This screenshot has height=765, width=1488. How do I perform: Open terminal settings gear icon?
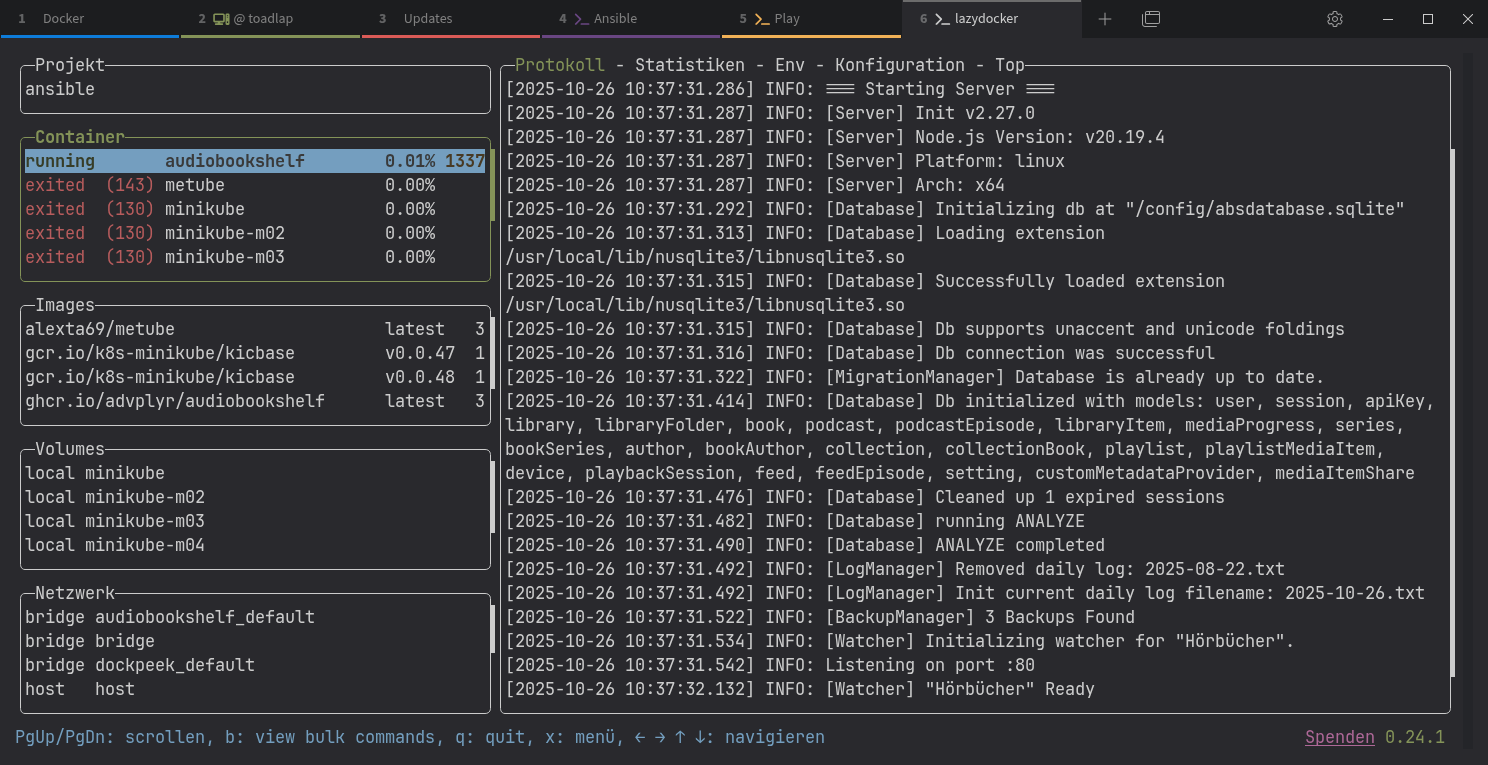point(1334,19)
